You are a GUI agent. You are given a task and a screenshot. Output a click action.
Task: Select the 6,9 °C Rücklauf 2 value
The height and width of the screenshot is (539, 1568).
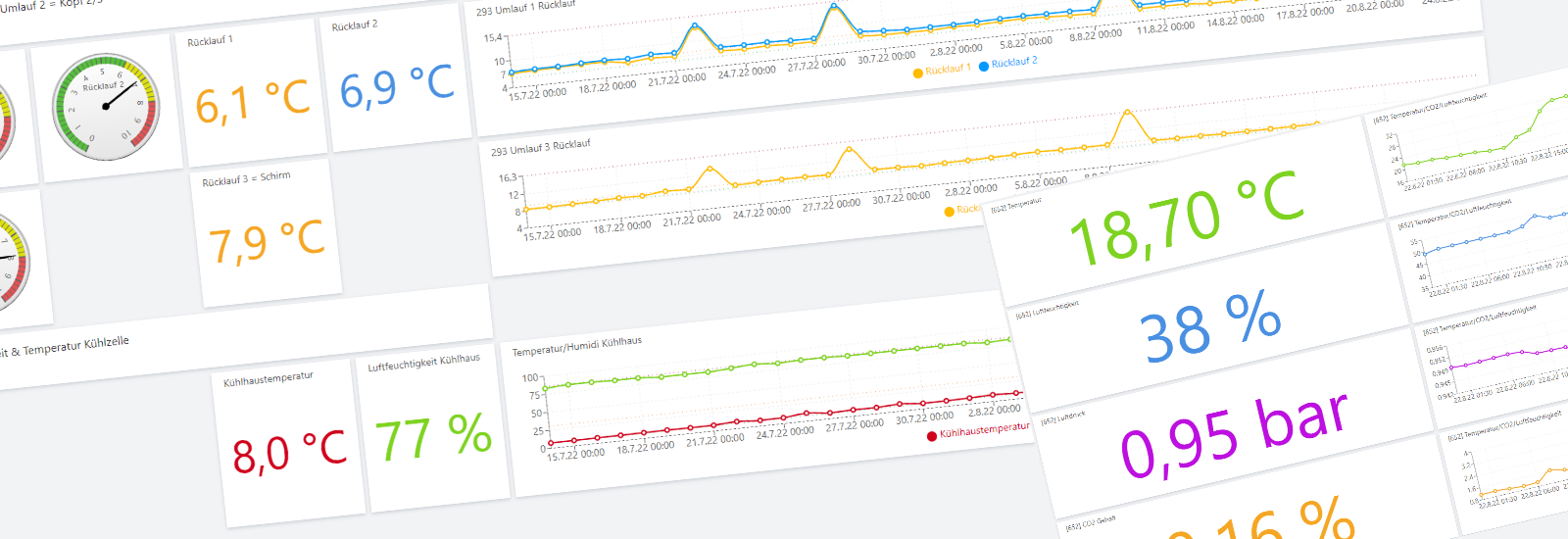[397, 86]
